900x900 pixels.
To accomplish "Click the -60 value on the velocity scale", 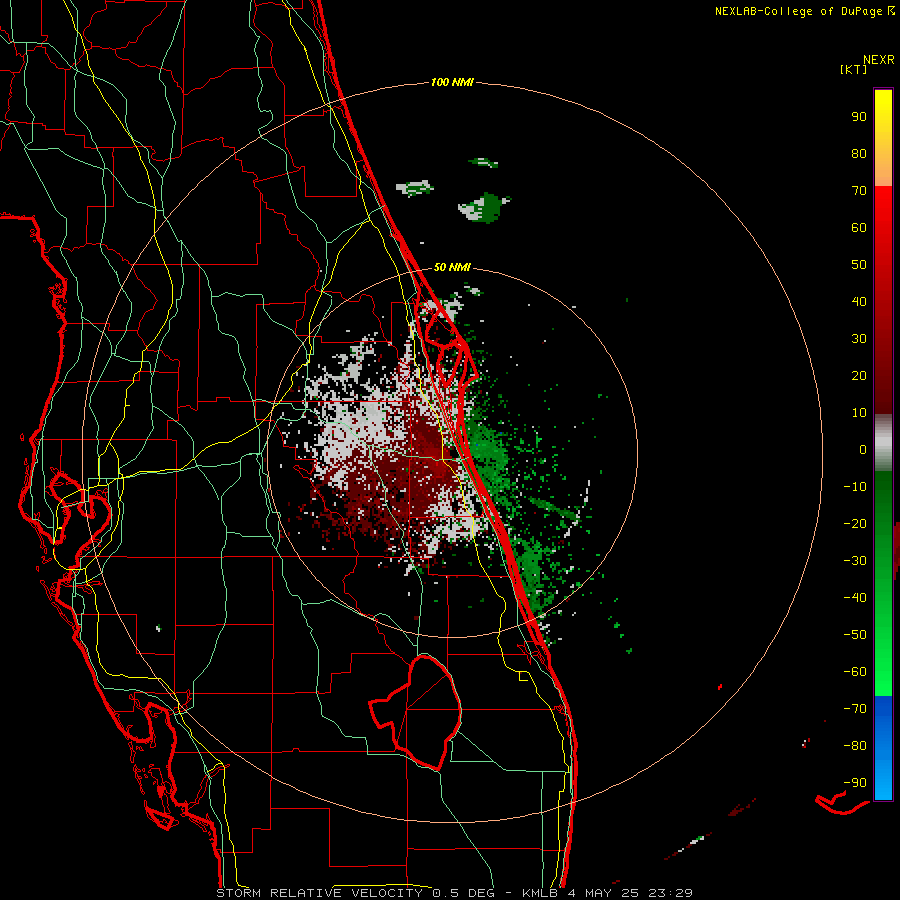I will tap(855, 672).
